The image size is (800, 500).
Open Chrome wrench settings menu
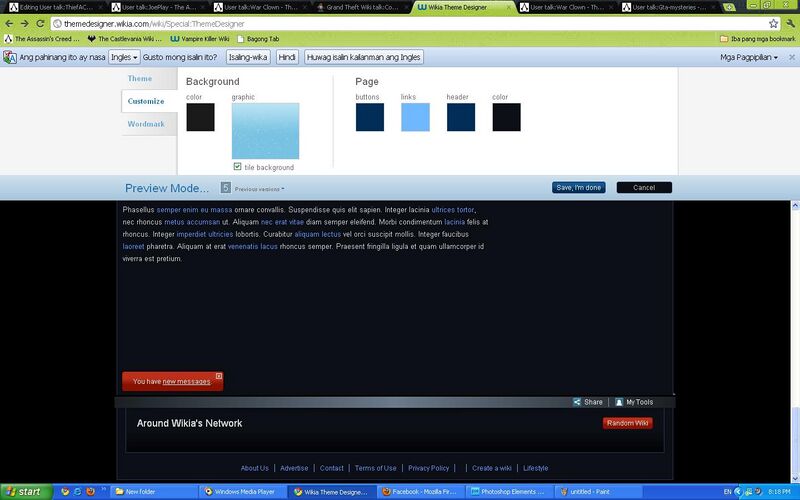coord(791,23)
